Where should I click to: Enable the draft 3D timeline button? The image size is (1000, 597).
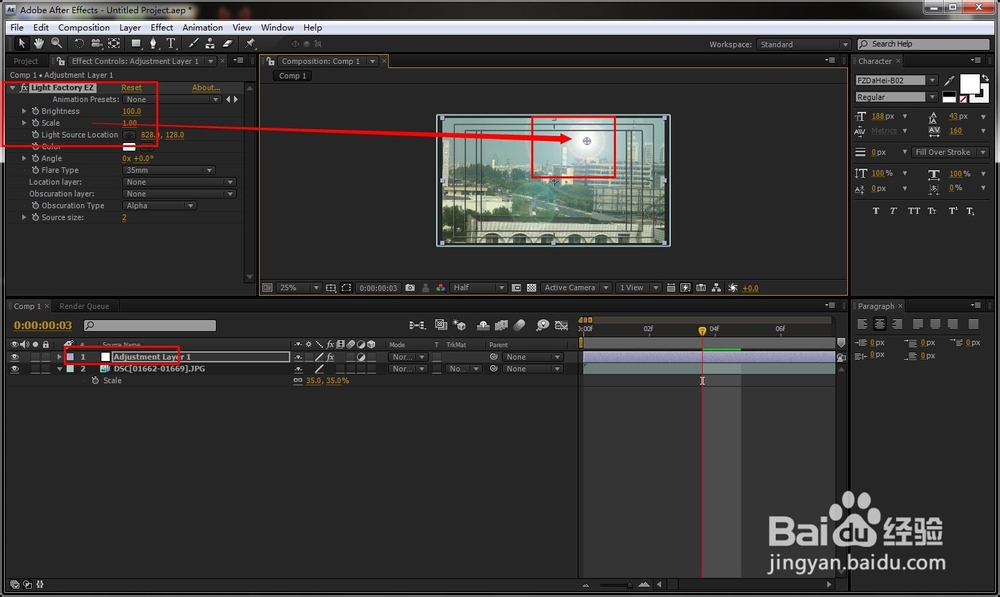point(459,325)
